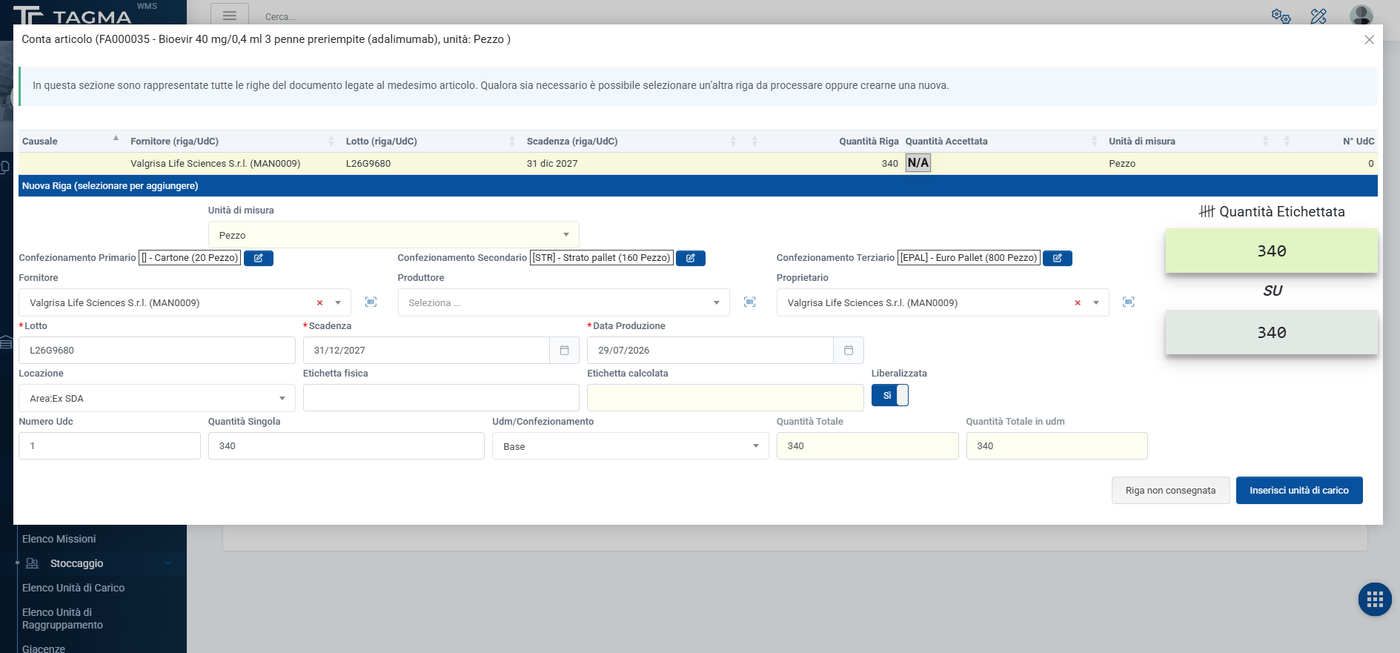
Task: Sort the table by the Causale column
Action: [70, 141]
